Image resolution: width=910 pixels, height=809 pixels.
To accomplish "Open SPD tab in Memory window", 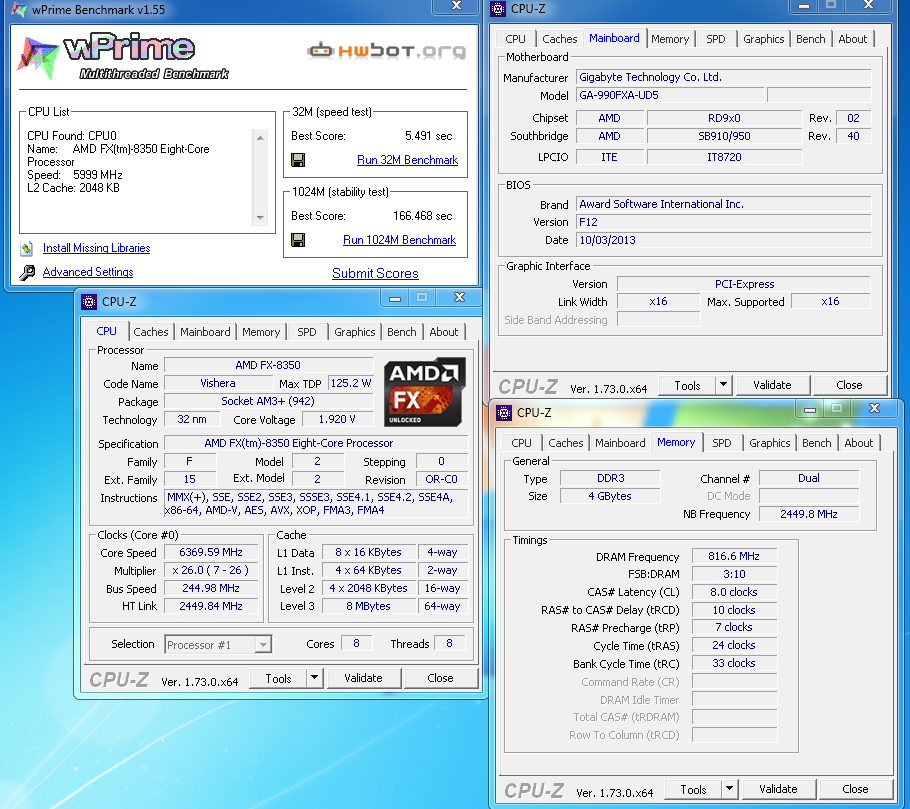I will coord(721,443).
